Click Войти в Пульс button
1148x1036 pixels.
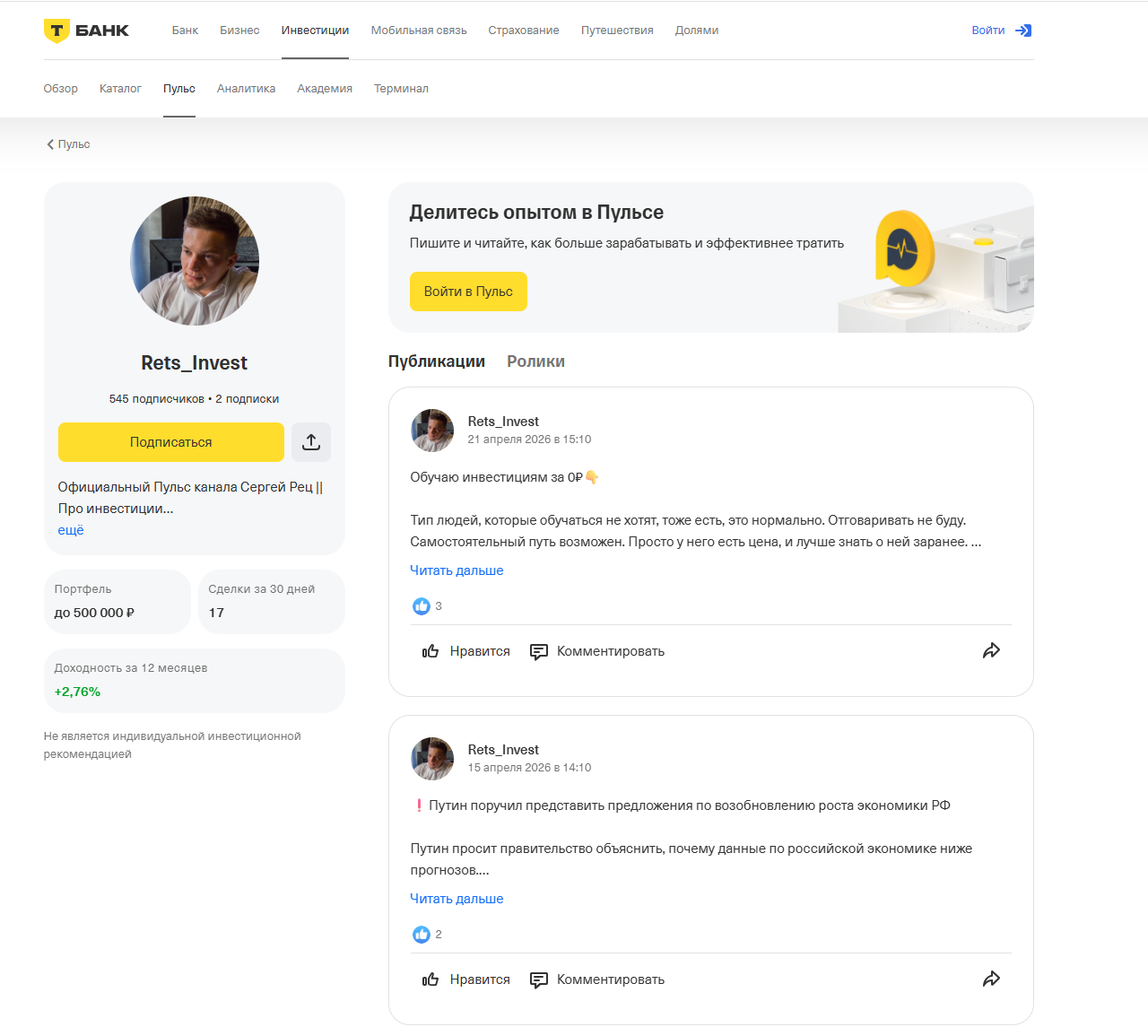468,292
